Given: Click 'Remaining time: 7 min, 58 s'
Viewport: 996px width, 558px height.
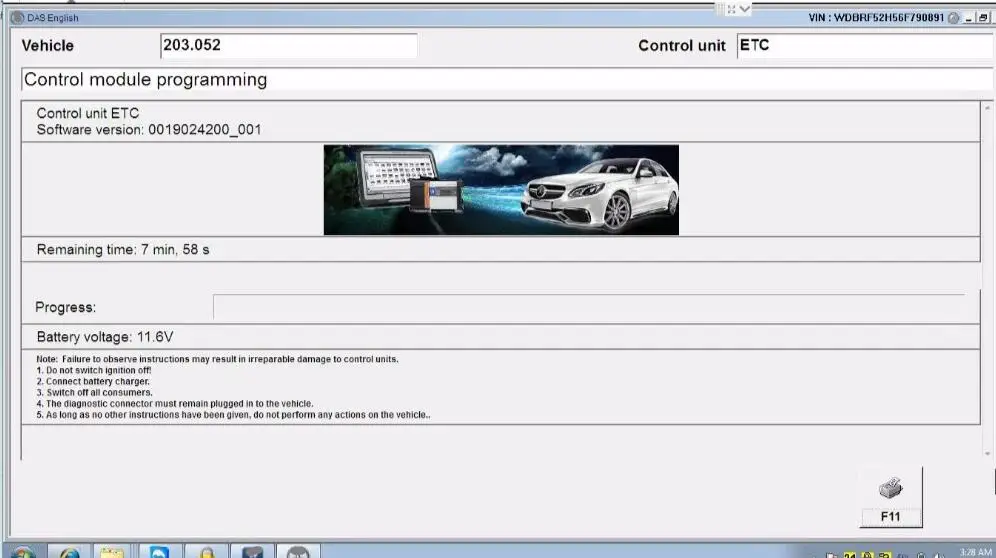Looking at the screenshot, I should coord(123,250).
